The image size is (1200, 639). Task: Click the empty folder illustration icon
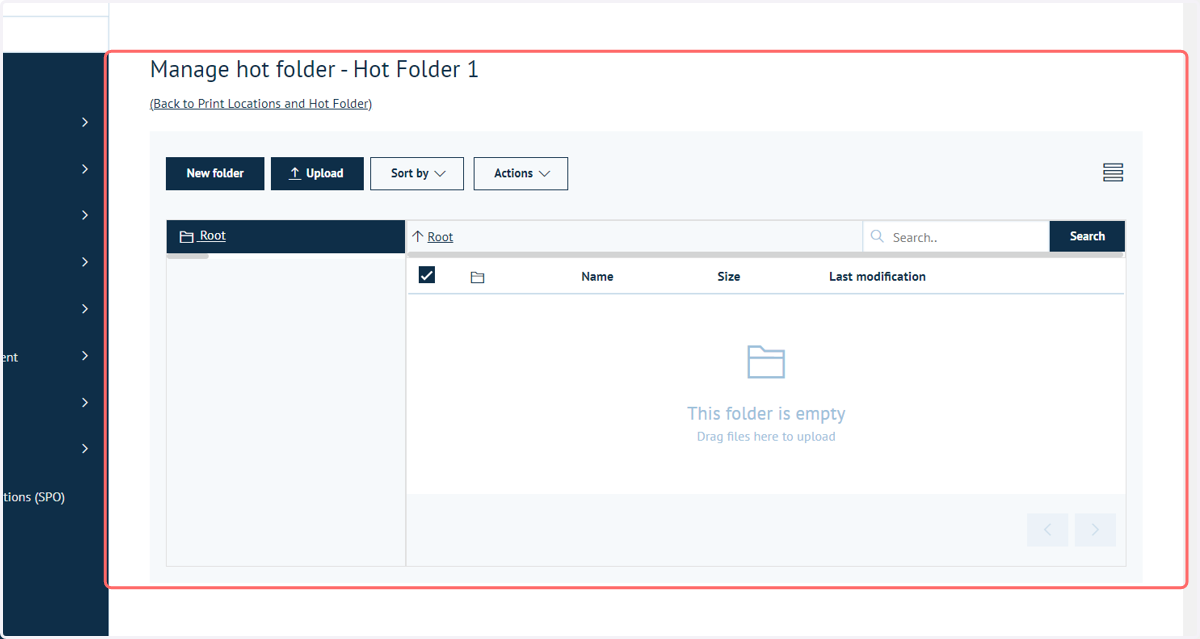tap(766, 361)
